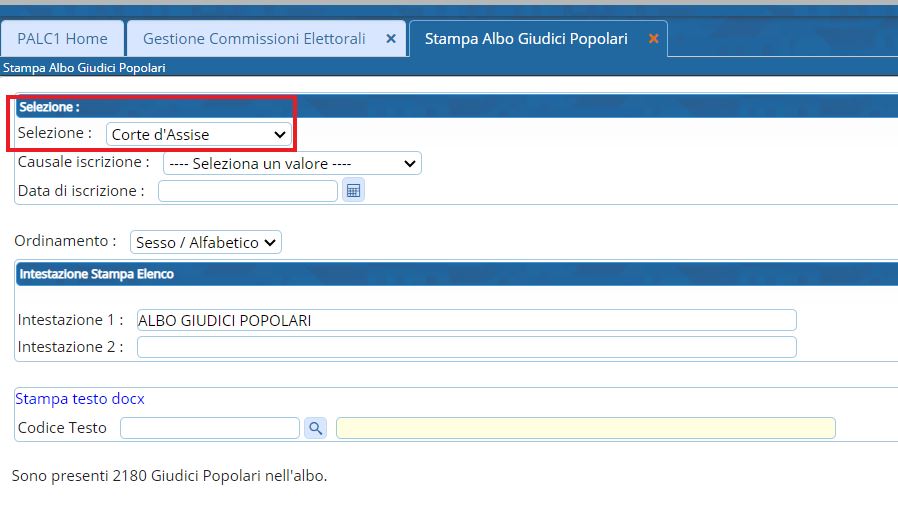Click the magnifier search icon beside Codice Testo
Image resolution: width=898 pixels, height=512 pixels.
[x=315, y=428]
